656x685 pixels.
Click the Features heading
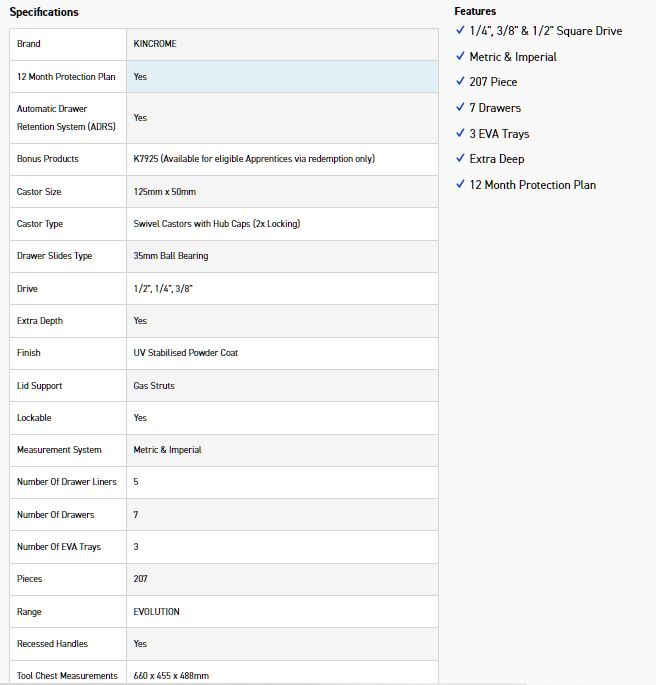475,11
